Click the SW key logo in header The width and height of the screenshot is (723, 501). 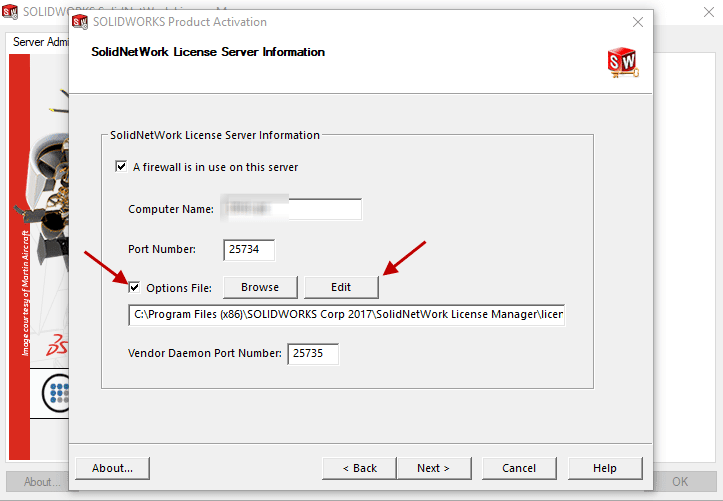pos(623,62)
